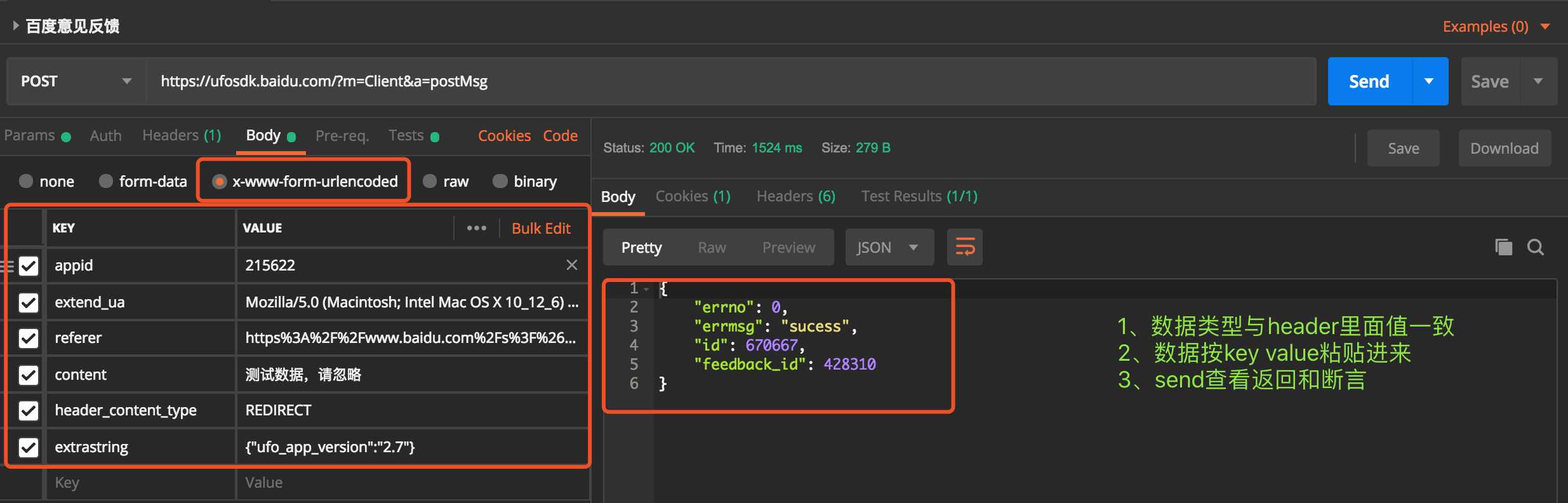Open the Send button dropdown arrow

tap(1429, 81)
